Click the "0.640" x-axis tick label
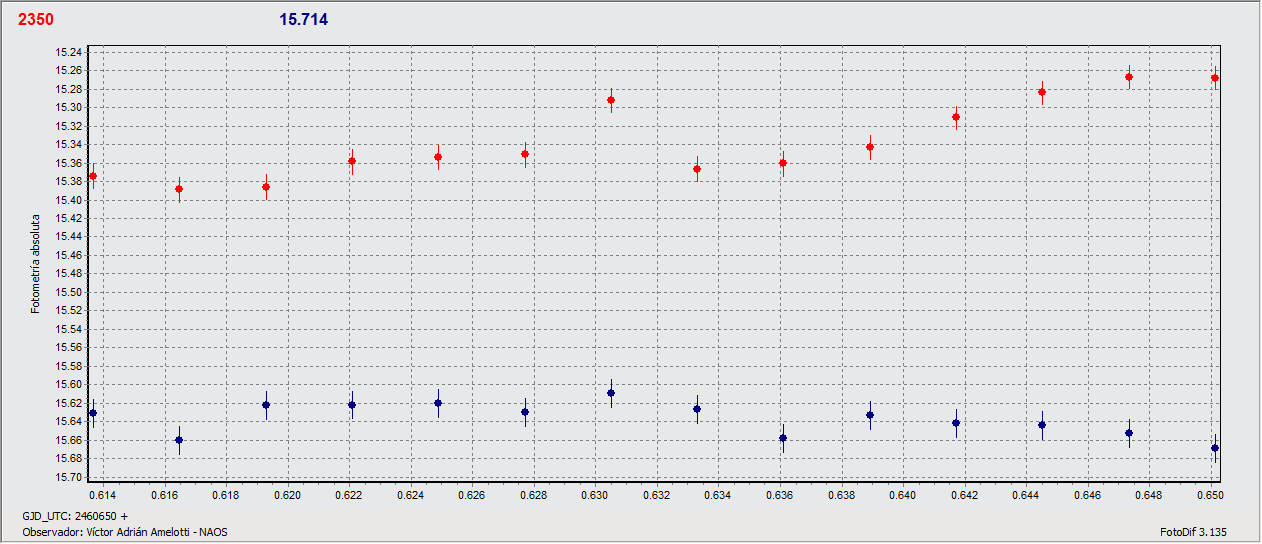This screenshot has width=1262, height=544. (x=903, y=495)
